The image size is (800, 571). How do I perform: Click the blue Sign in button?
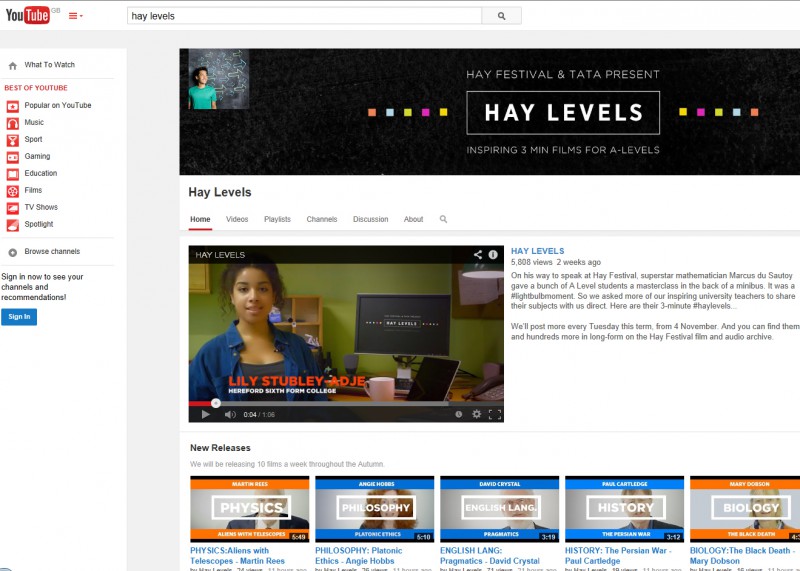point(19,317)
